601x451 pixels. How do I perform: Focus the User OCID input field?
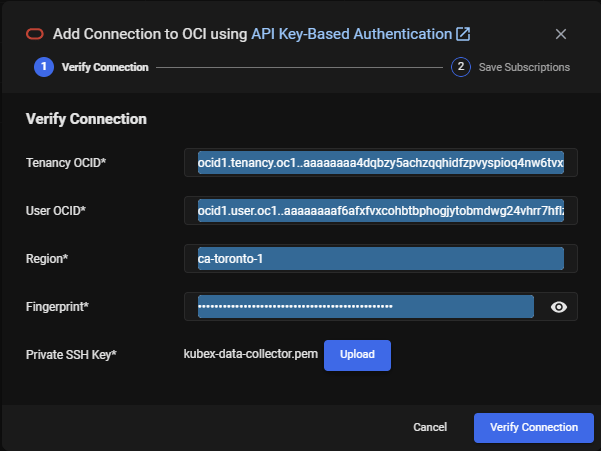(381, 210)
